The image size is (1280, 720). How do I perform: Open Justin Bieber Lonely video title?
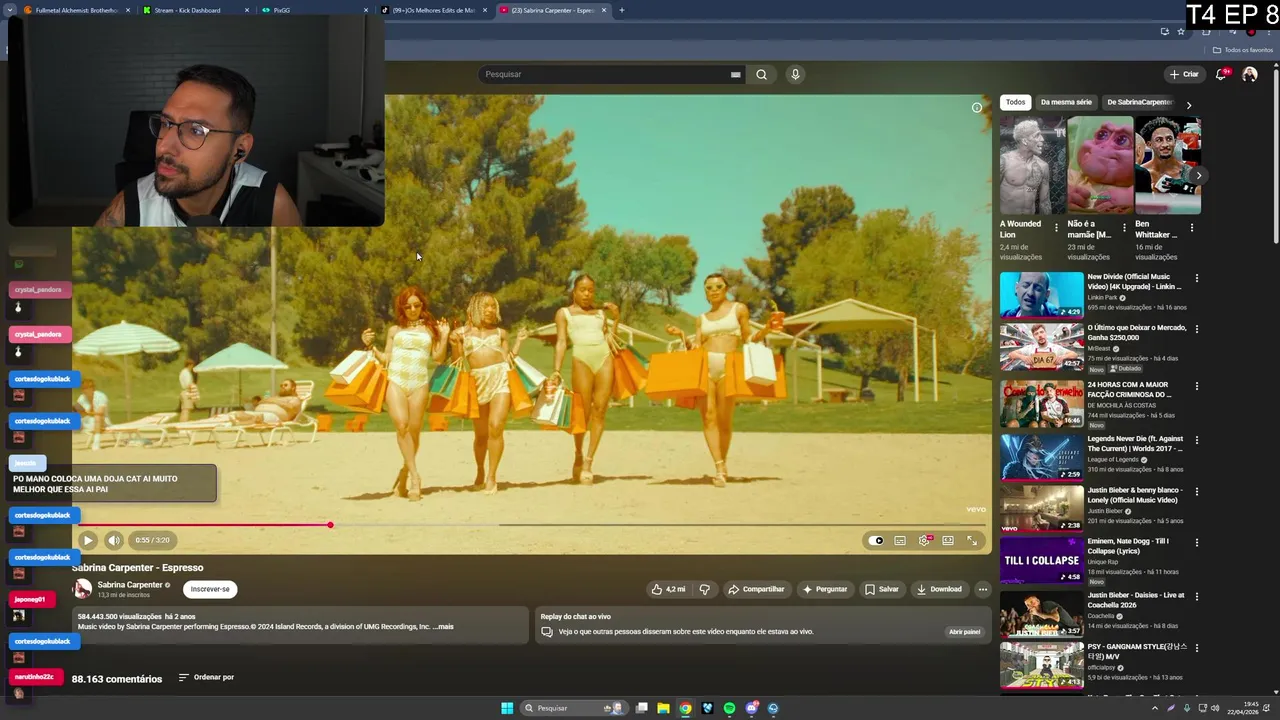1136,495
